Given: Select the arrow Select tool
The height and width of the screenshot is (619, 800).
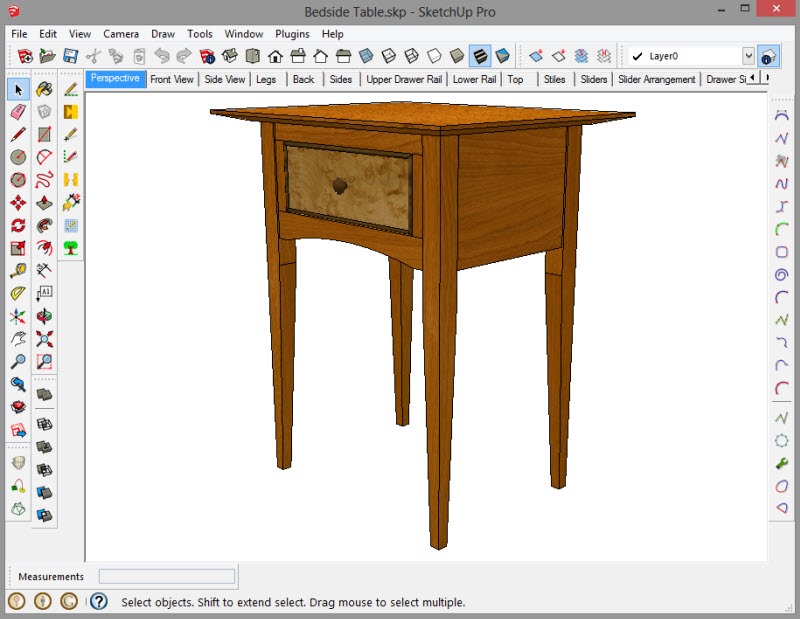Looking at the screenshot, I should point(18,90).
